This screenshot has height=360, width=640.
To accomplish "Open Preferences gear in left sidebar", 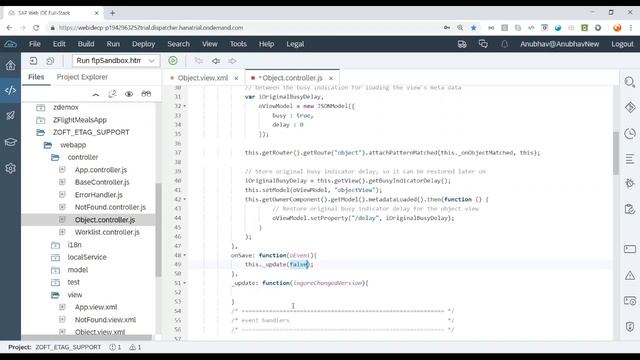I will pos(10,168).
